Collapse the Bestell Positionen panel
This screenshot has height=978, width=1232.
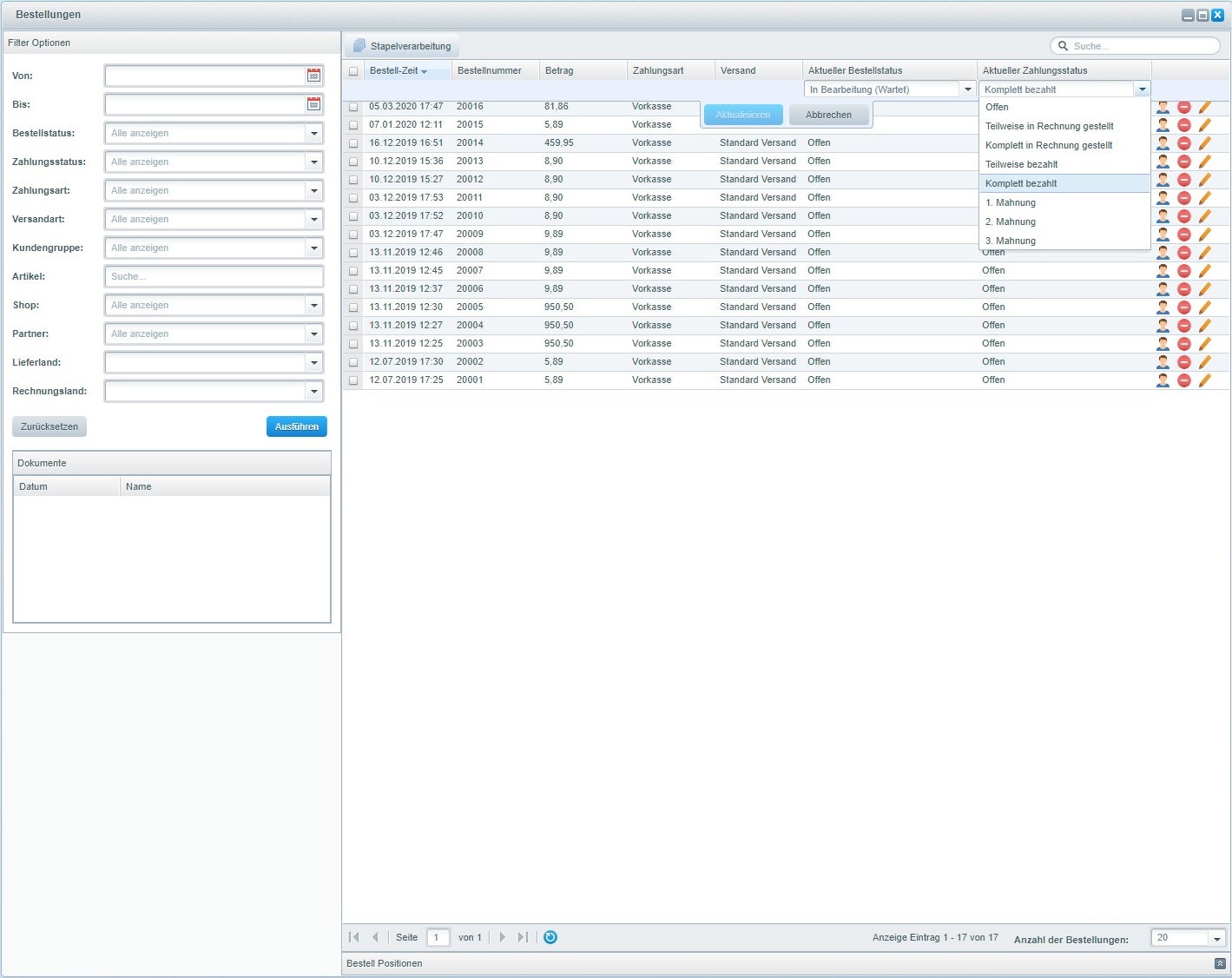click(x=1220, y=964)
